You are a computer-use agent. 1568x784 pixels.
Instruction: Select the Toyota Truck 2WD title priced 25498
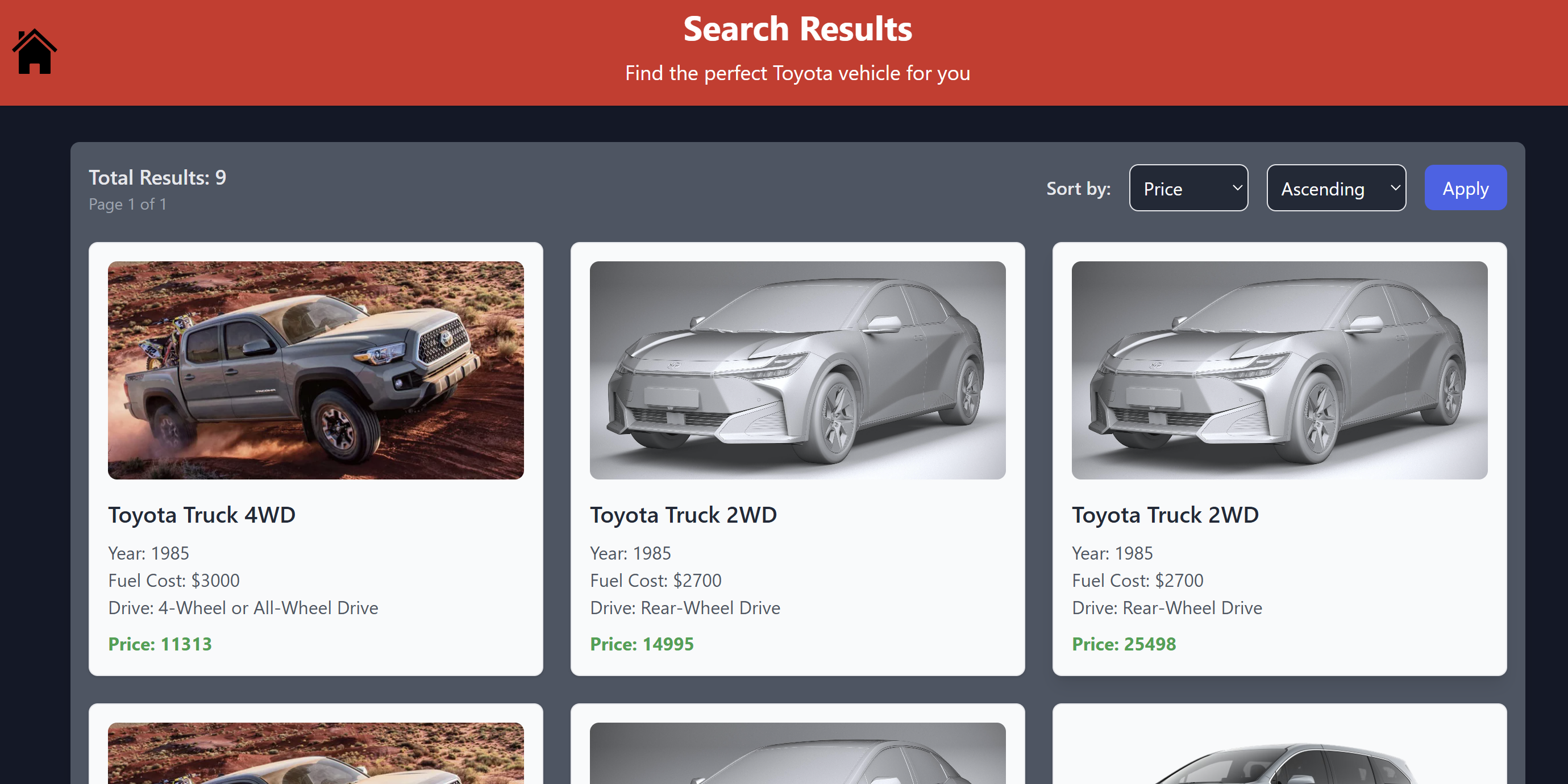(x=1164, y=515)
